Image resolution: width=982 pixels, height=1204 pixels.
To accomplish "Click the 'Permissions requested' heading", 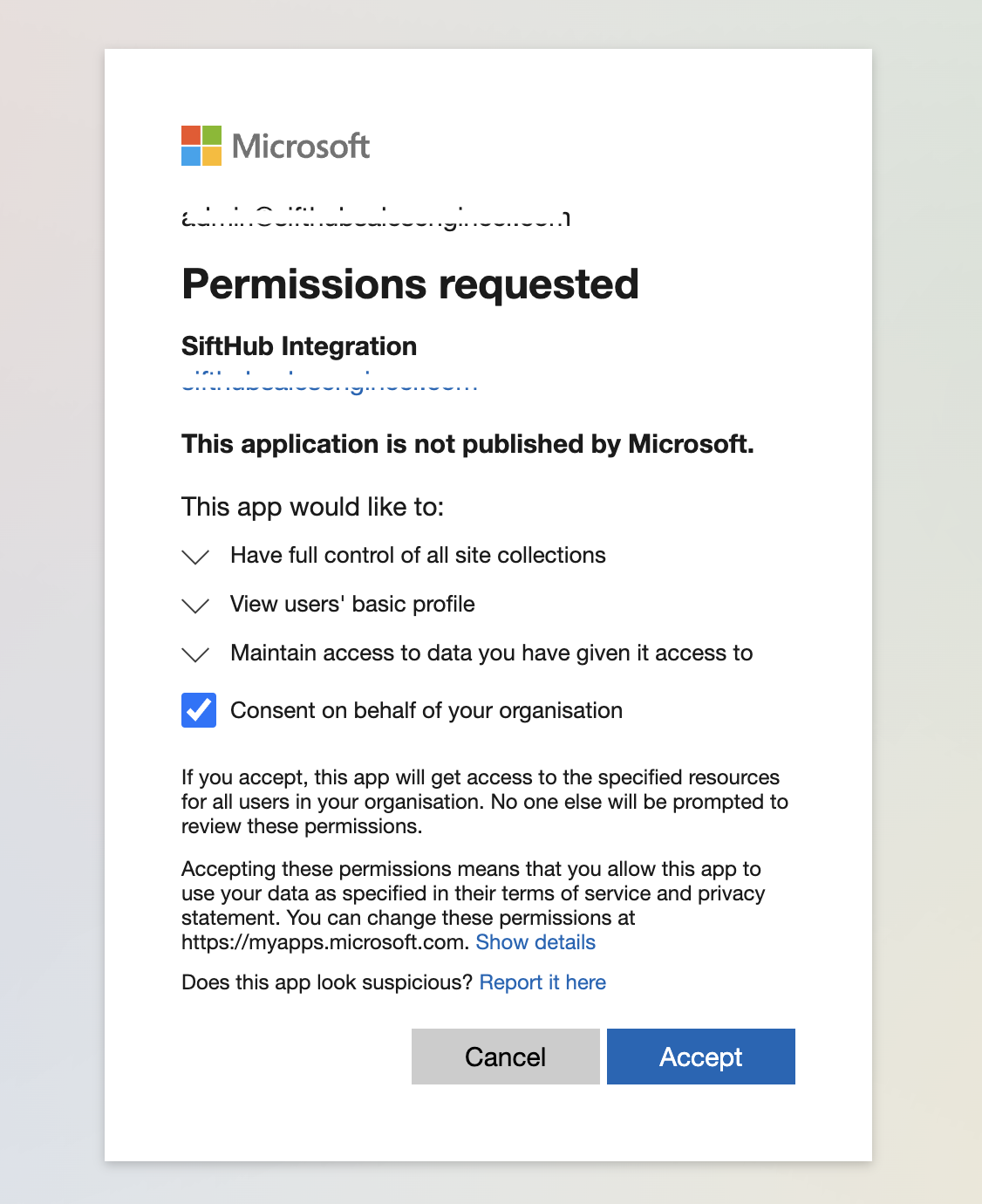I will coord(410,284).
